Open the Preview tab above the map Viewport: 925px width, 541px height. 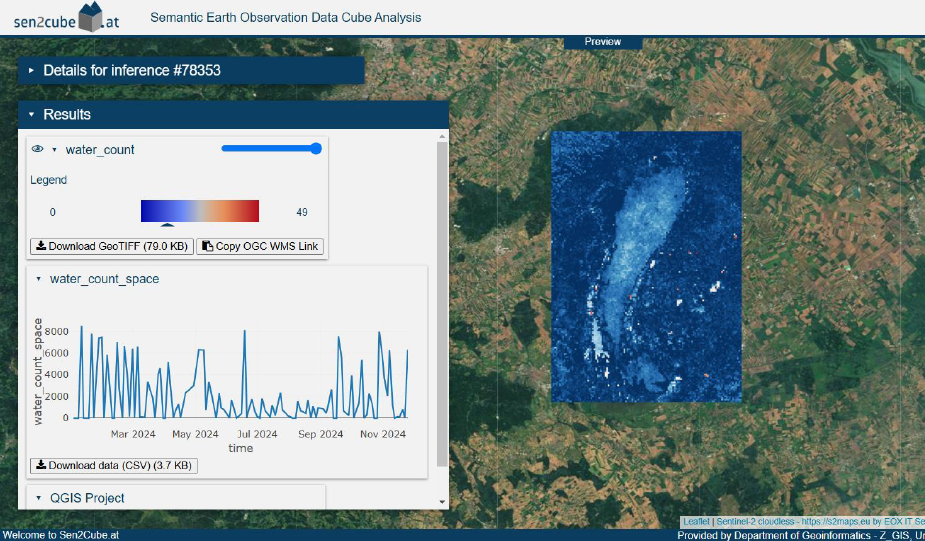click(603, 42)
